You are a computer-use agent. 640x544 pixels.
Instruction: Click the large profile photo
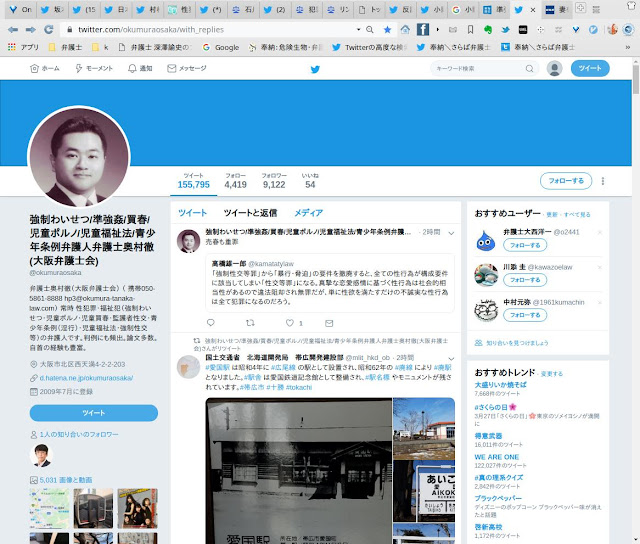79,157
